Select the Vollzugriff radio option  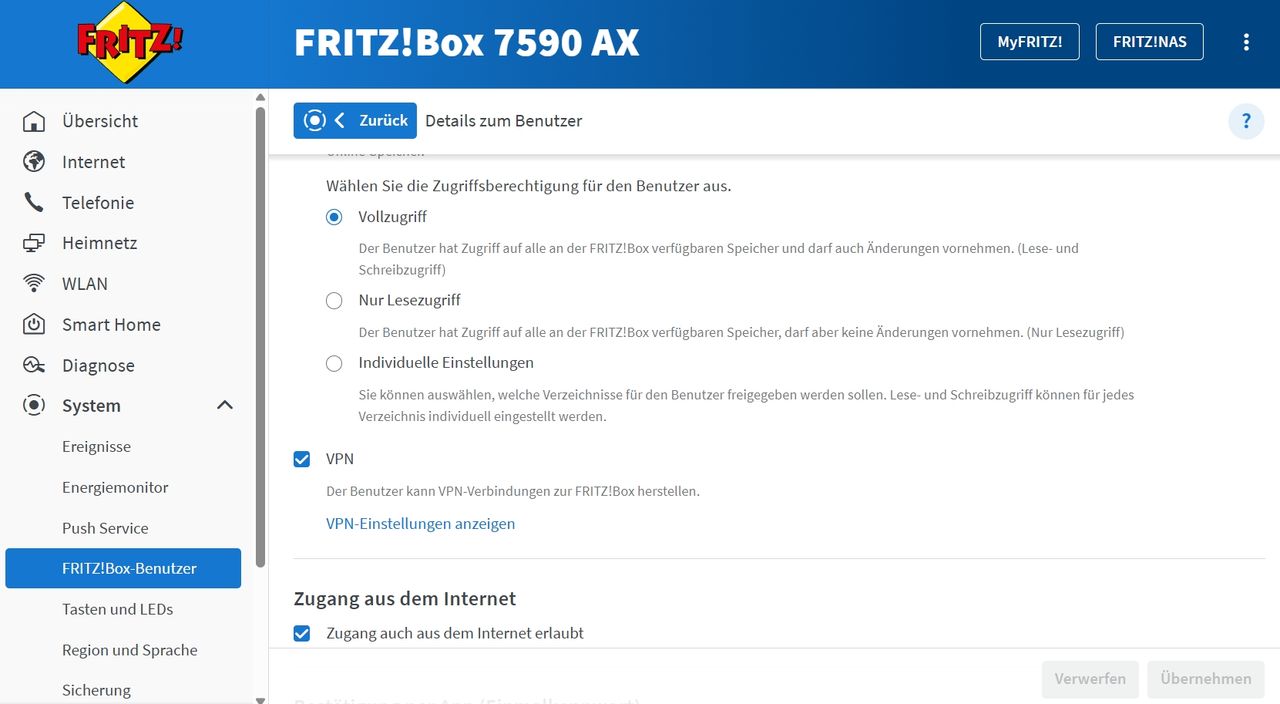point(334,217)
